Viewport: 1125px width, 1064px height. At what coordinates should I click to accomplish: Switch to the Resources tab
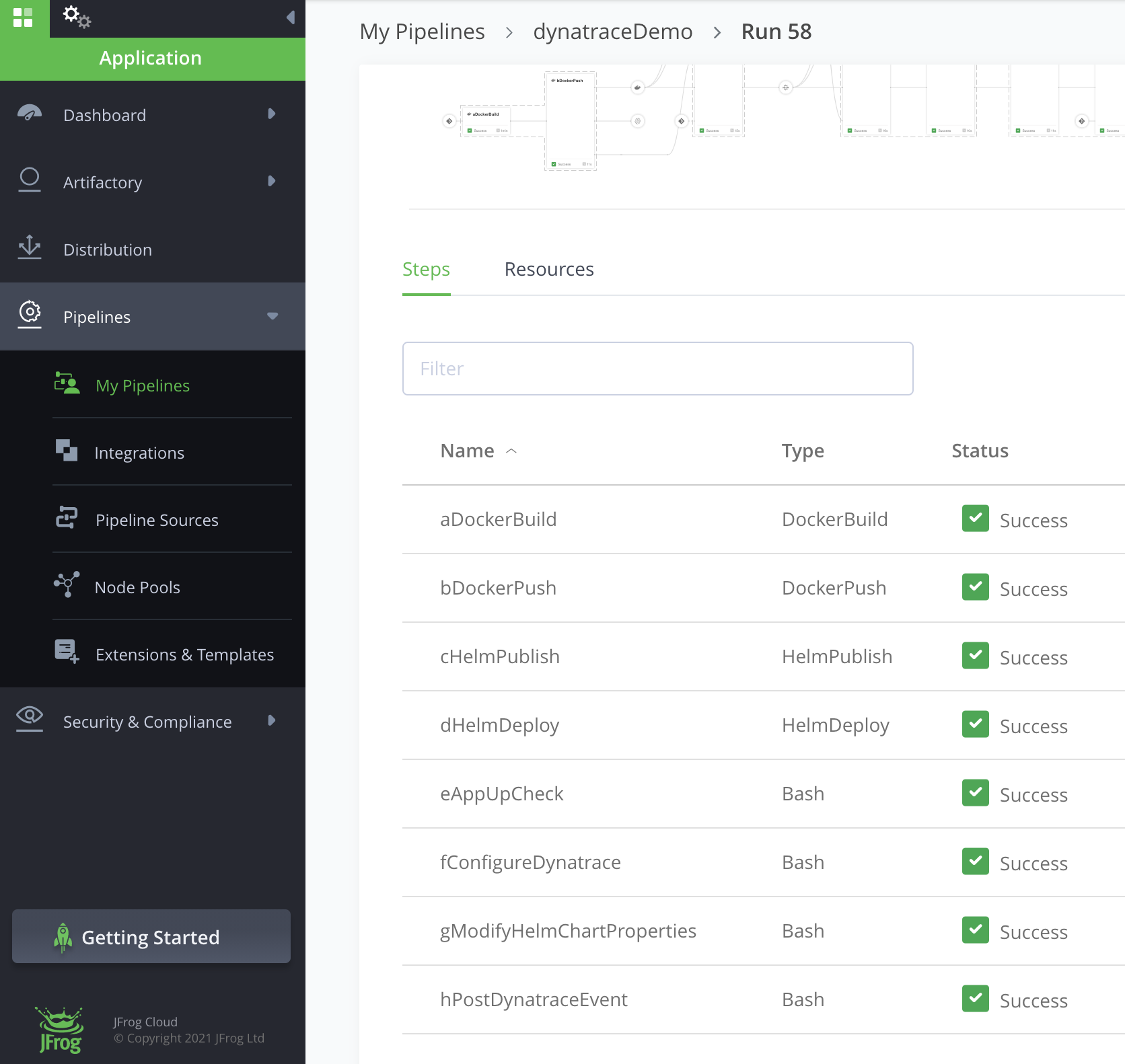point(549,270)
